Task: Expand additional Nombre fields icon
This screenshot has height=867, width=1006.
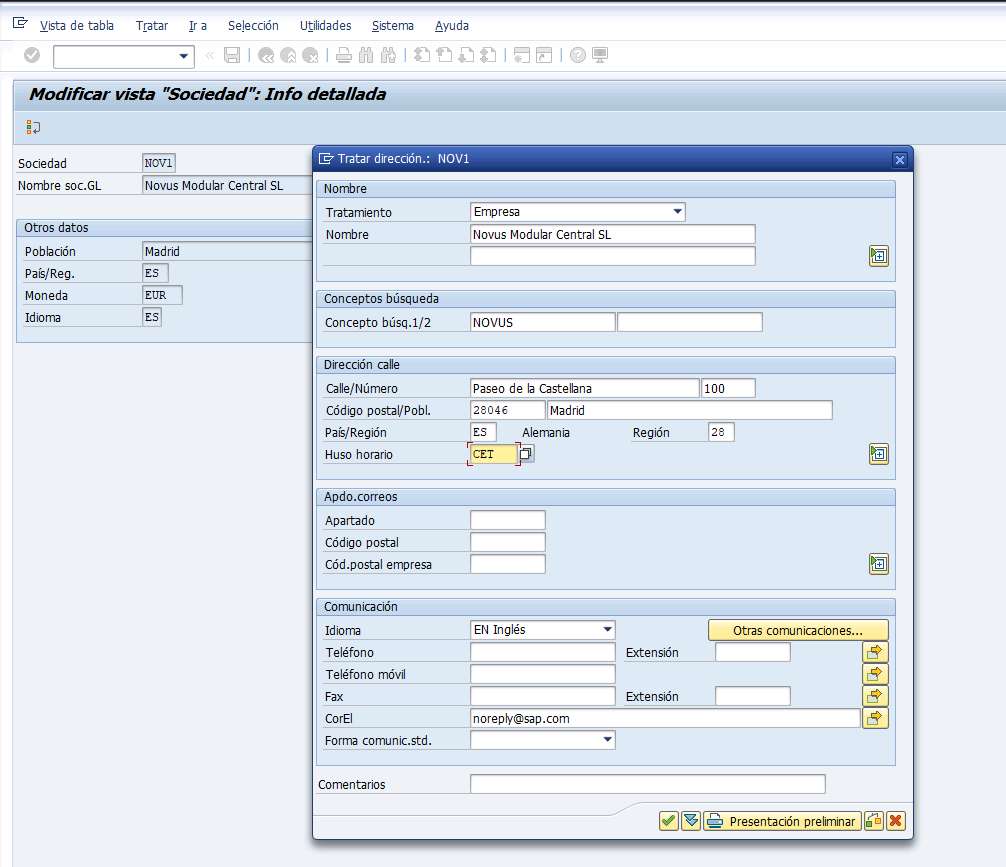Action: [x=878, y=256]
